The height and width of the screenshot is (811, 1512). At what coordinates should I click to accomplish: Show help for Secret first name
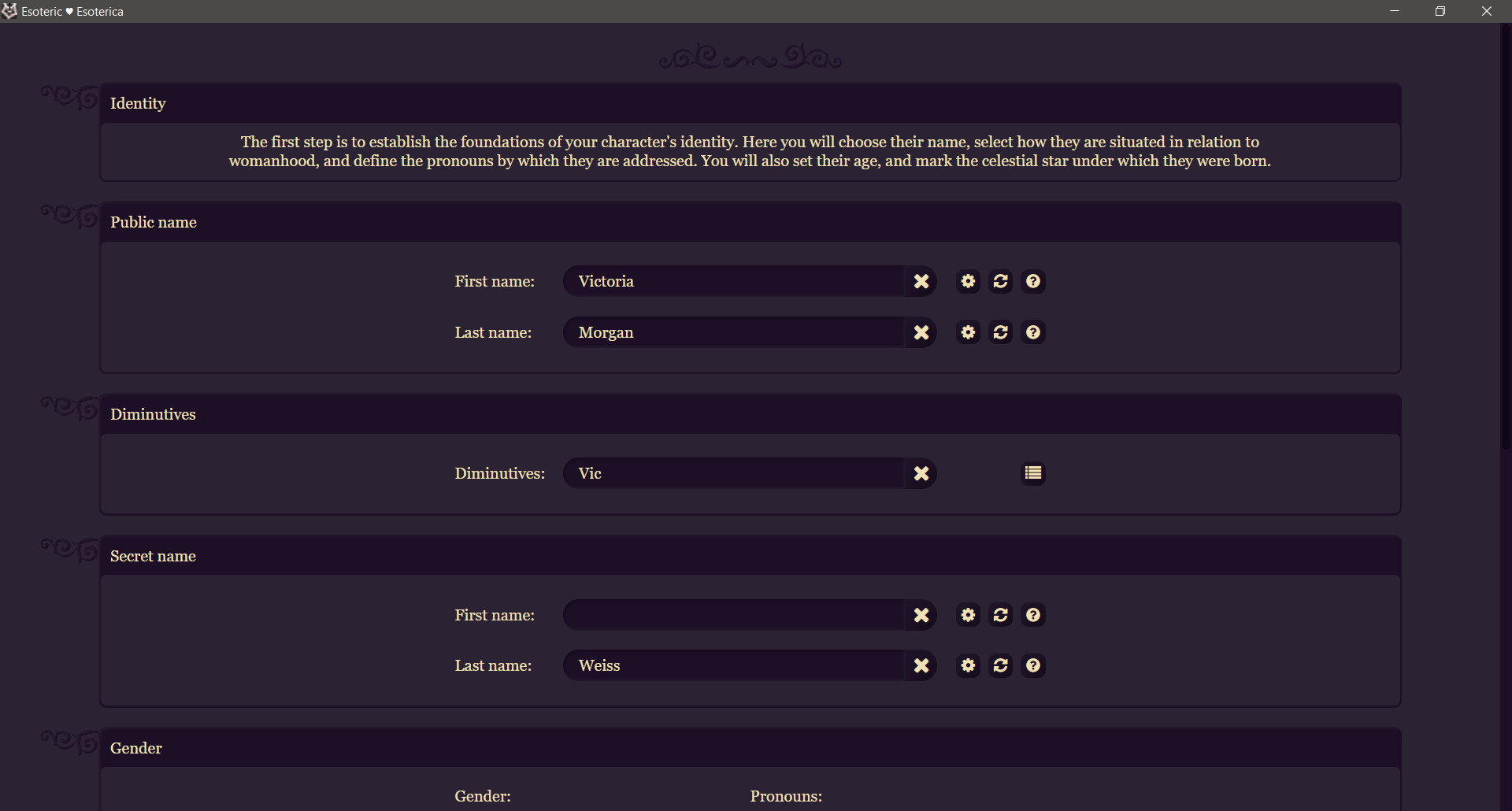[x=1033, y=615]
